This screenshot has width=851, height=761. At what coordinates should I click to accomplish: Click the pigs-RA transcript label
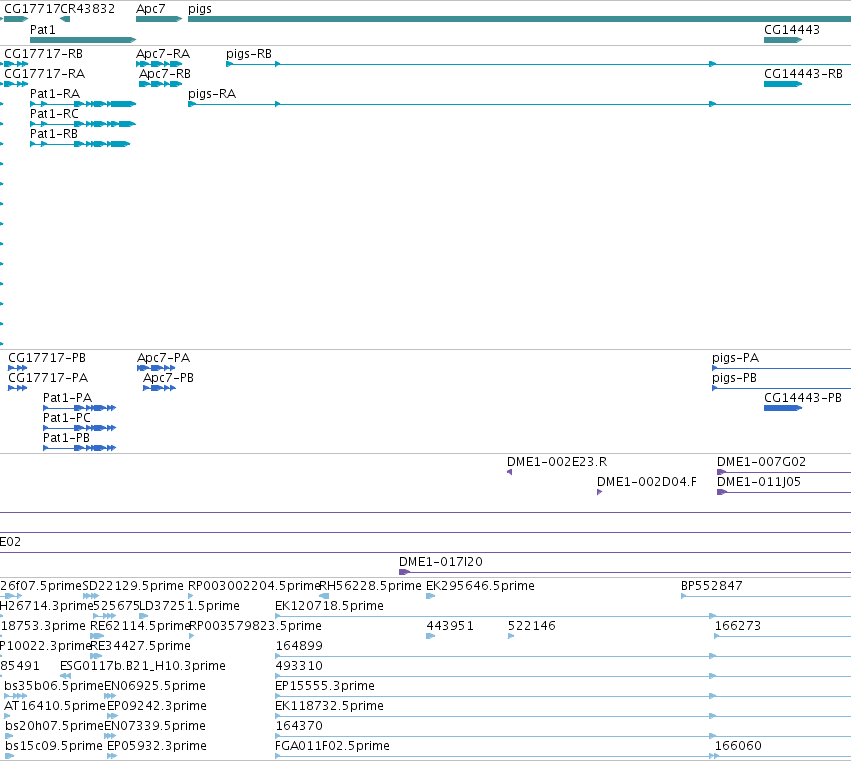(212, 94)
